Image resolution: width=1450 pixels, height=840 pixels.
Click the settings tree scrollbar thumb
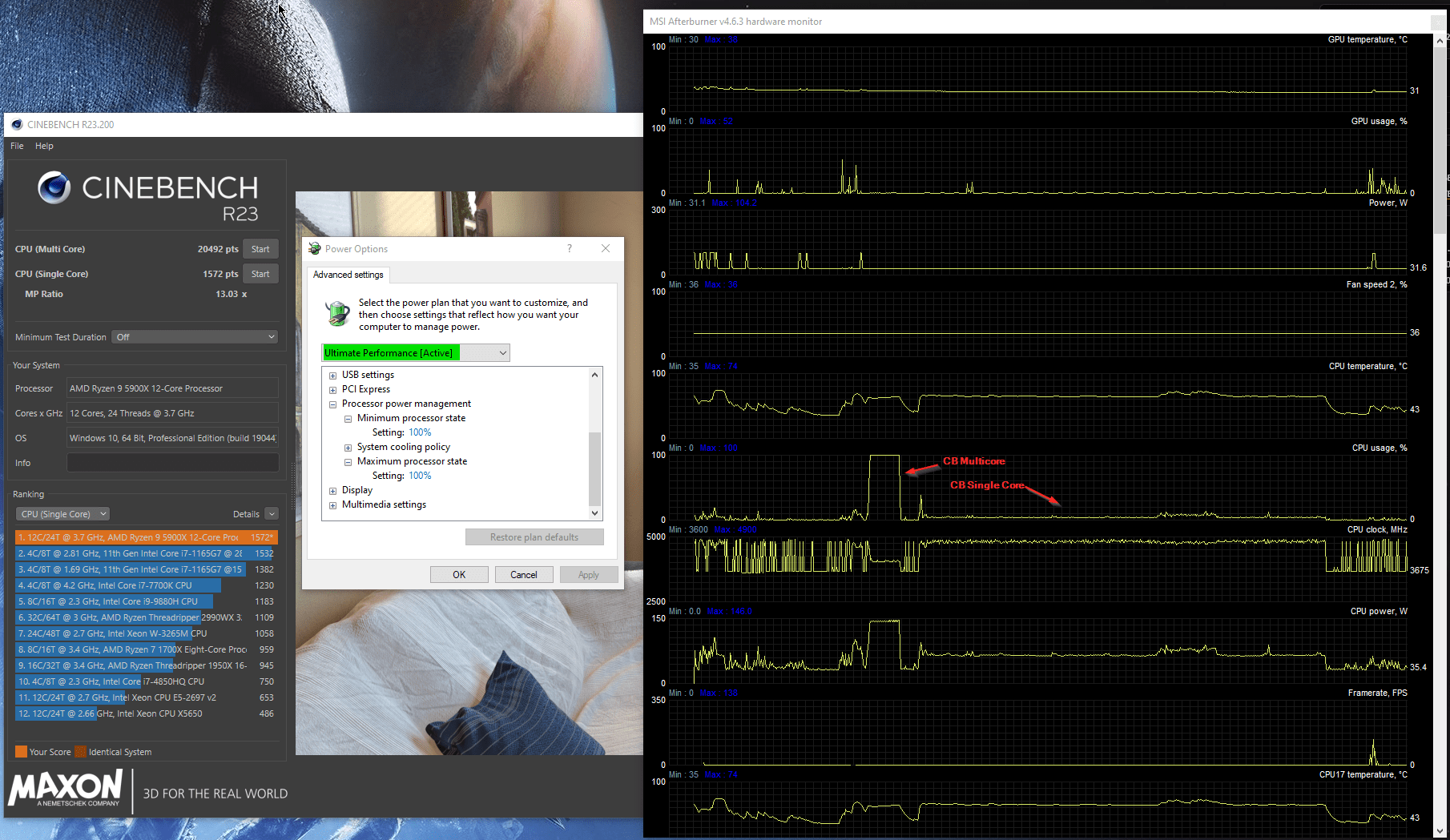coord(594,468)
